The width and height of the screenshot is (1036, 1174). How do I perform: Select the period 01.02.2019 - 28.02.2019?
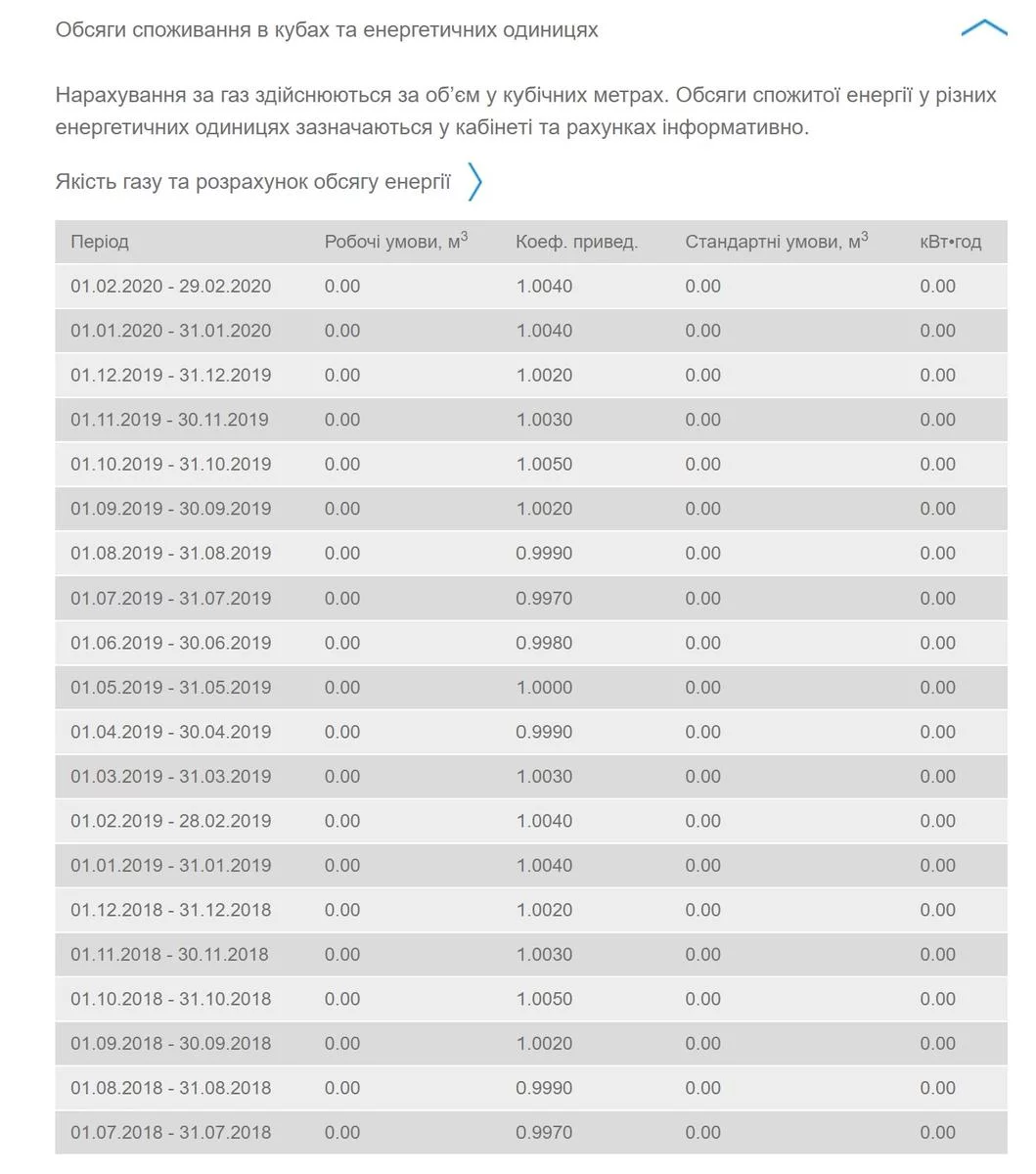click(171, 821)
